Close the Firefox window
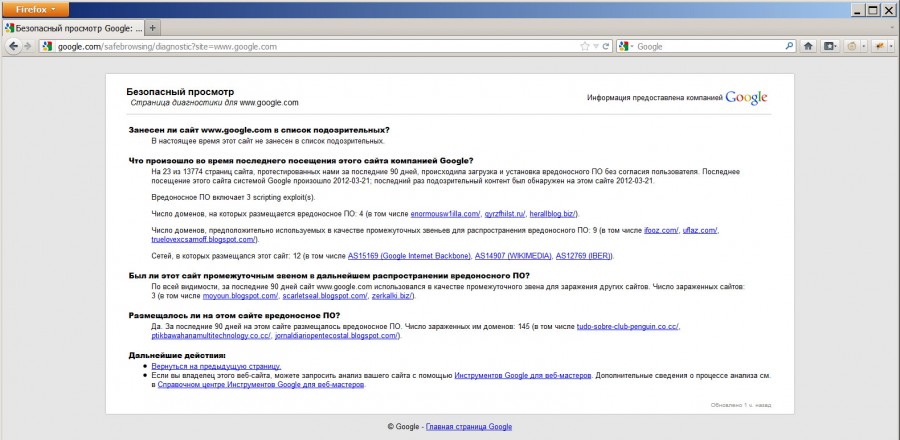This screenshot has width=900, height=440. pos(889,9)
